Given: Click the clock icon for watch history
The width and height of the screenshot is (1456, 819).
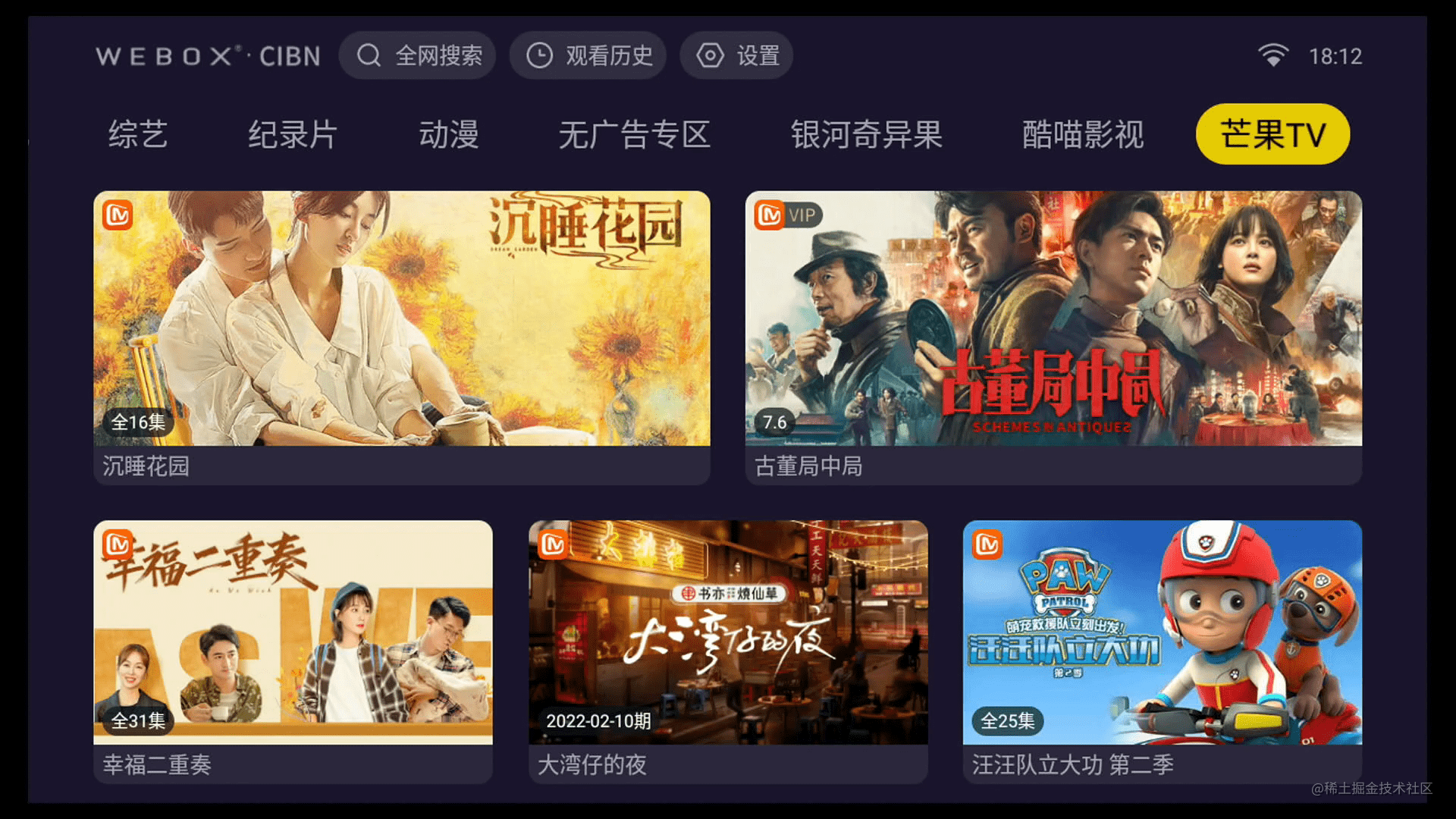Looking at the screenshot, I should tap(539, 55).
